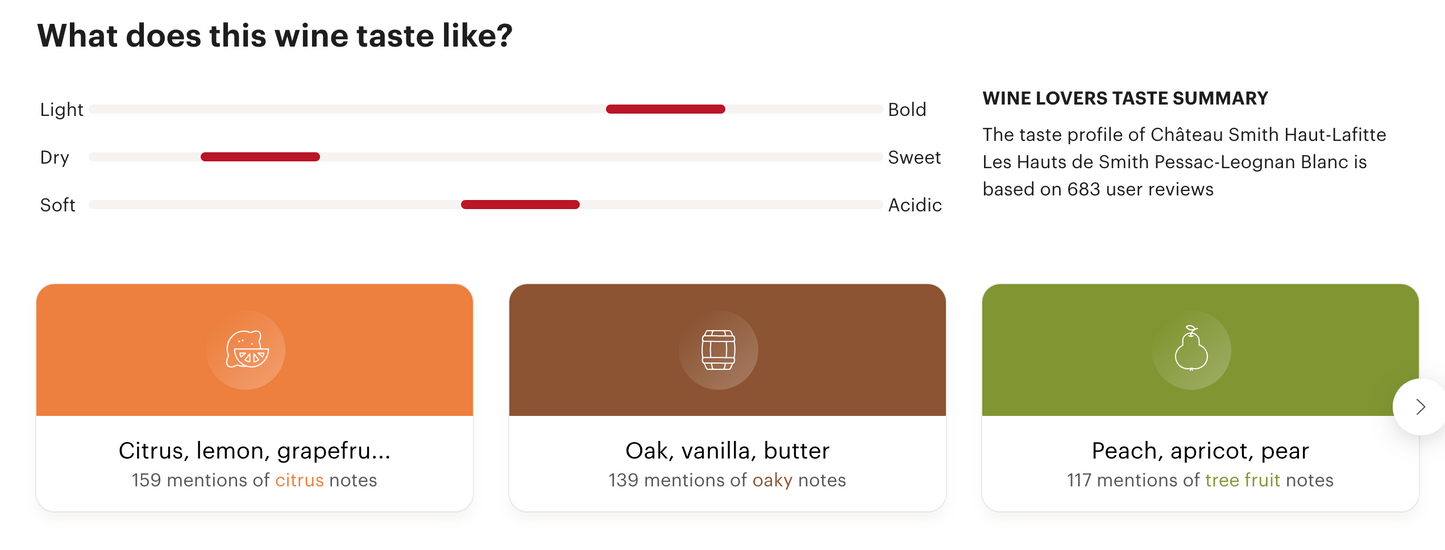This screenshot has height=550, width=1445.
Task: Open the brown oaky notes link
Action: coord(772,480)
